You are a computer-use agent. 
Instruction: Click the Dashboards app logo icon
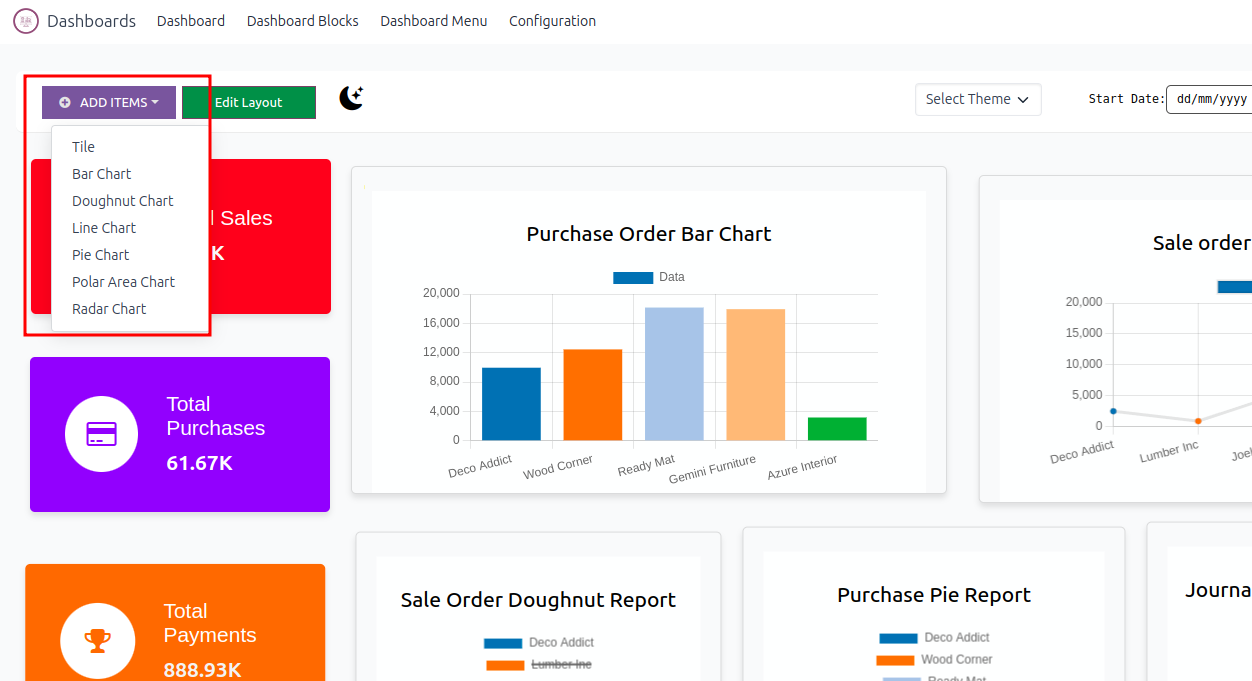tap(26, 21)
